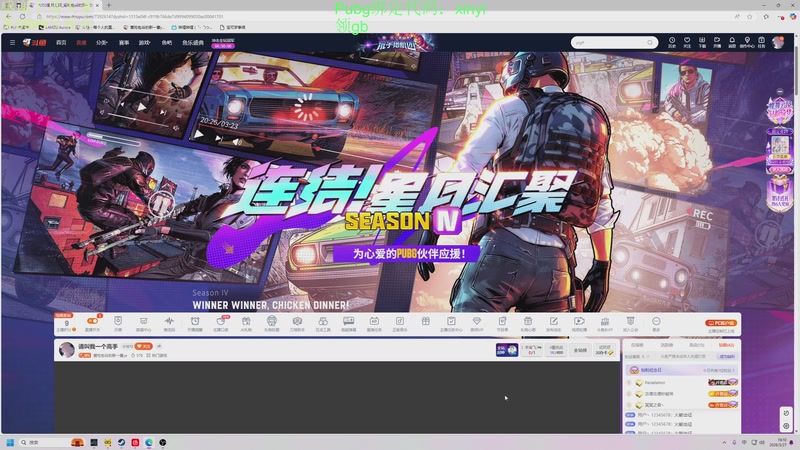Open the interactive tools circles icon
This screenshot has height=450, width=800.
tap(323, 323)
